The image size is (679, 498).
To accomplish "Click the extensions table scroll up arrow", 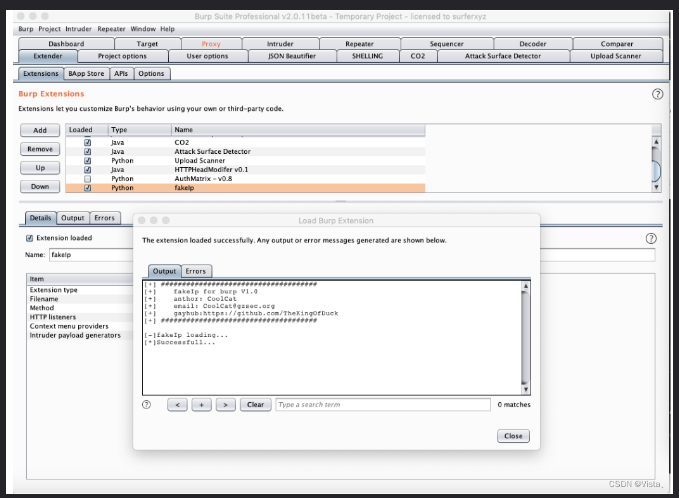I will point(656,142).
